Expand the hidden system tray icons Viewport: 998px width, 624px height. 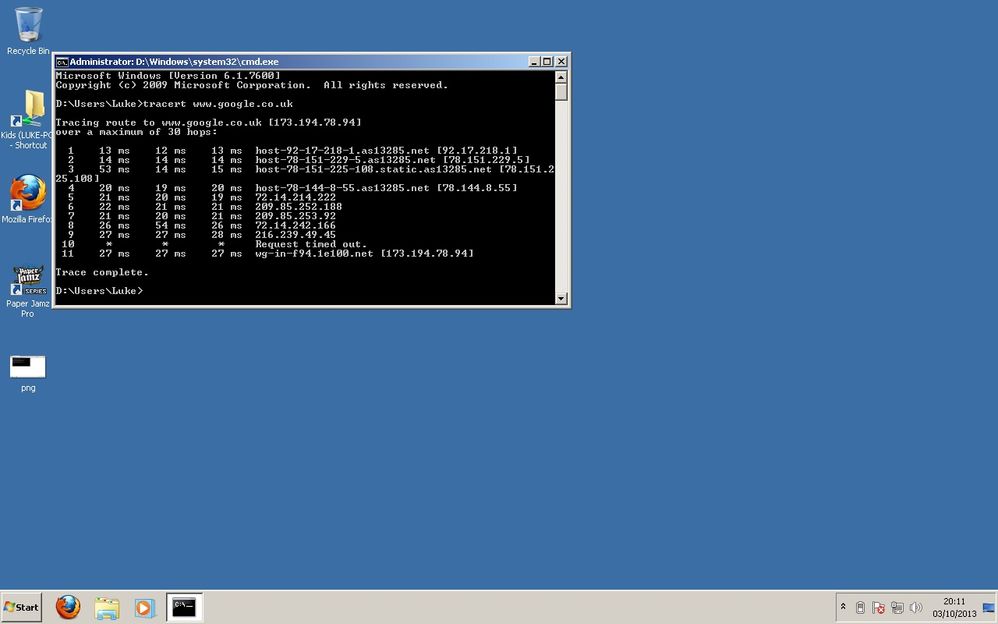[x=843, y=607]
